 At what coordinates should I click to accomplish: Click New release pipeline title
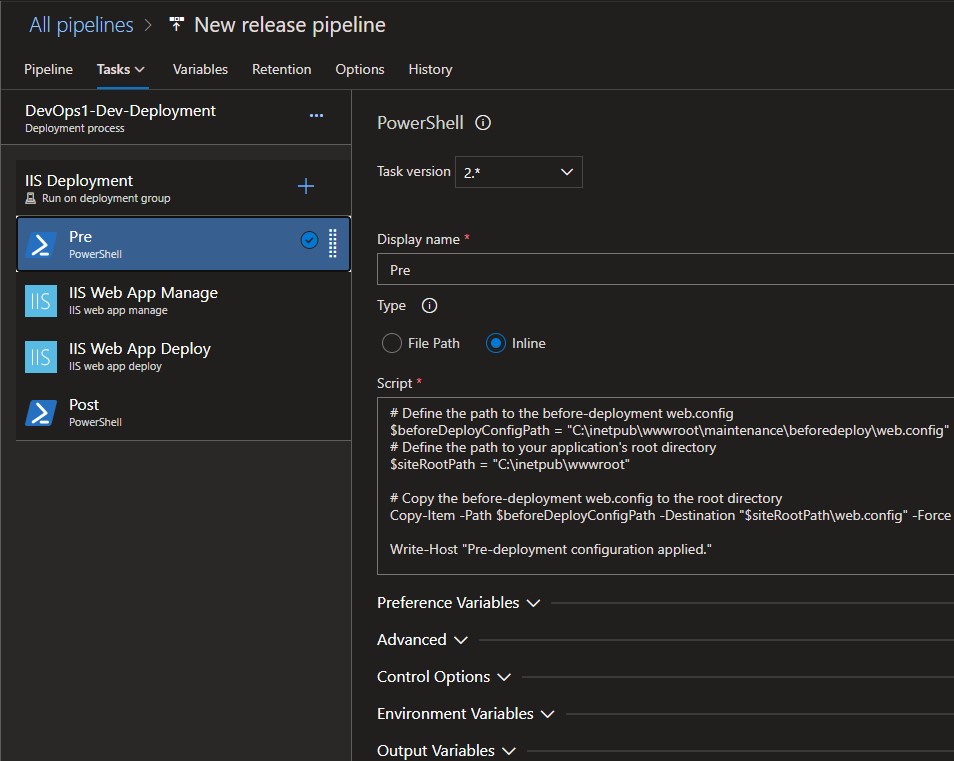(x=290, y=25)
